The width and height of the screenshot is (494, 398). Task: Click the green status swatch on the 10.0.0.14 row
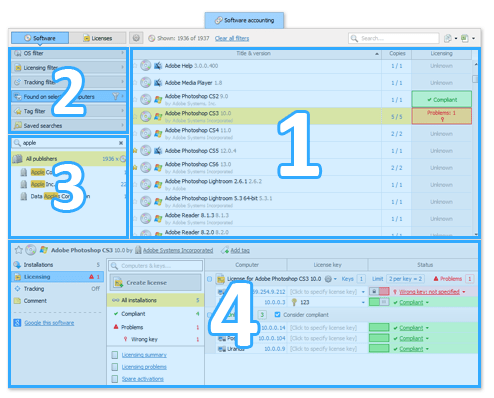pos(379,328)
